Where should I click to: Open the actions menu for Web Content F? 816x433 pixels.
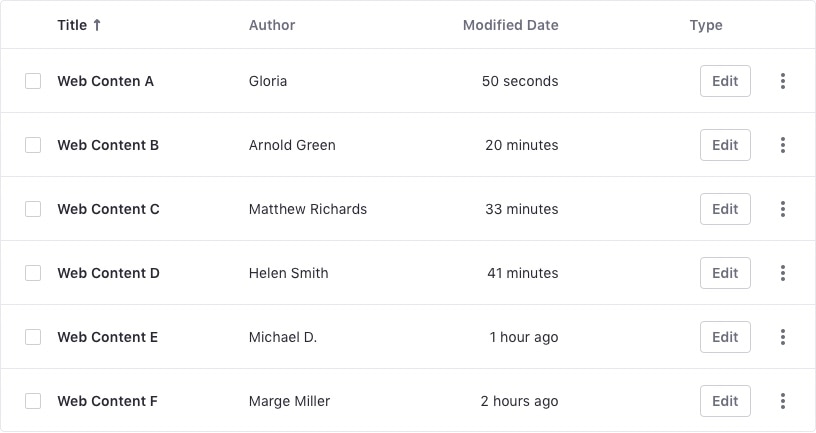(782, 401)
